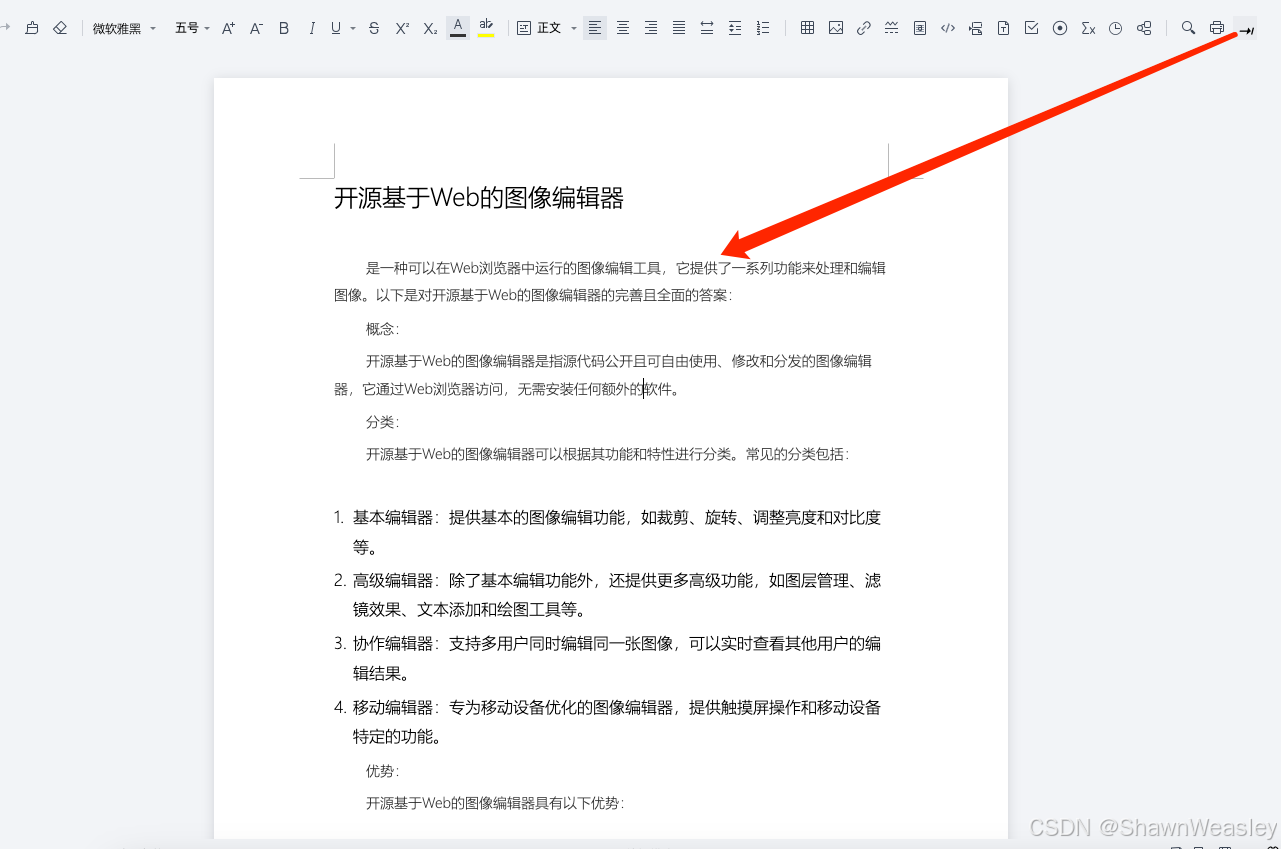Insert a LaTeX formula

pos(1088,28)
